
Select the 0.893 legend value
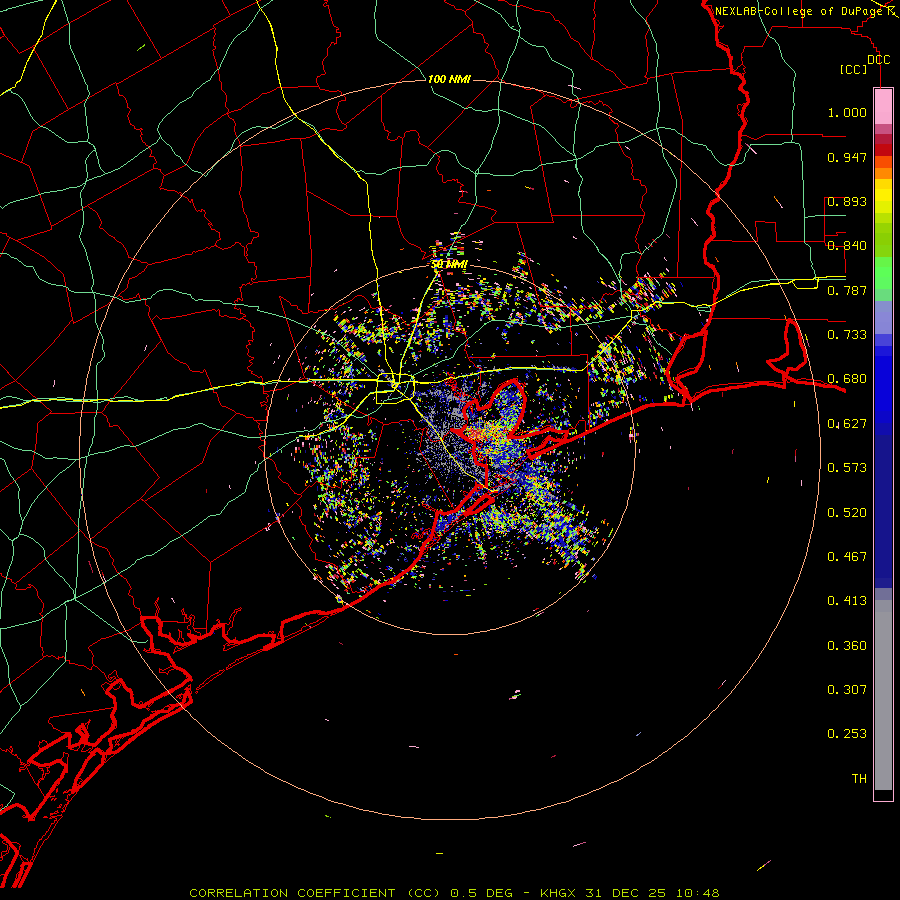847,201
